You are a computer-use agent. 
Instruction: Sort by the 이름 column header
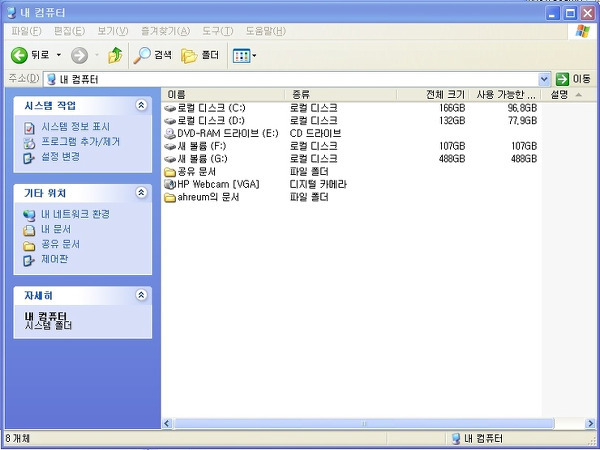pos(223,95)
